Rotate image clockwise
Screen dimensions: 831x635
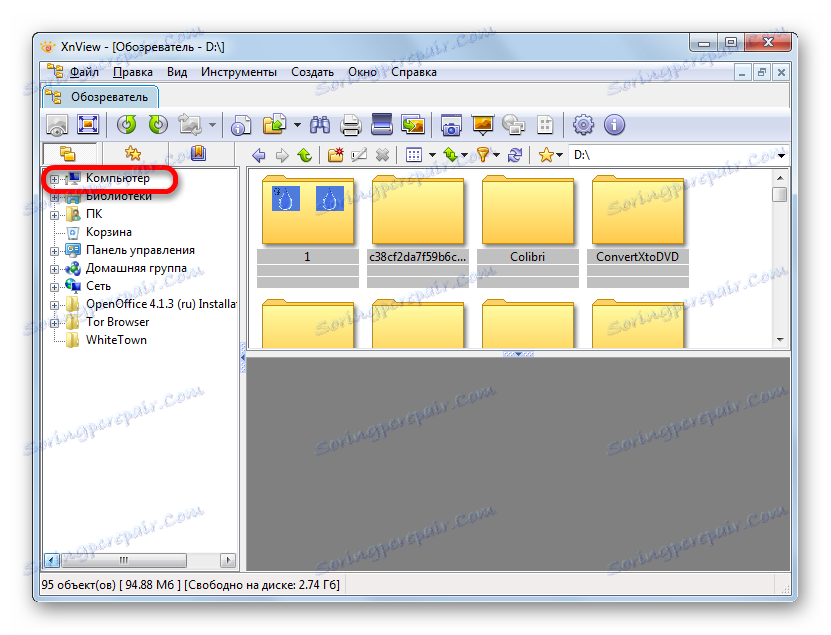pos(158,125)
